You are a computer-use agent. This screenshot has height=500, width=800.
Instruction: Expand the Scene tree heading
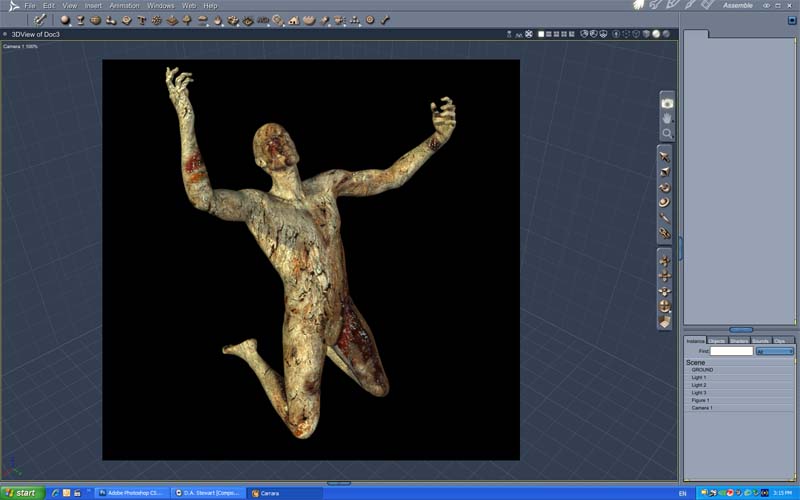pyautogui.click(x=695, y=362)
